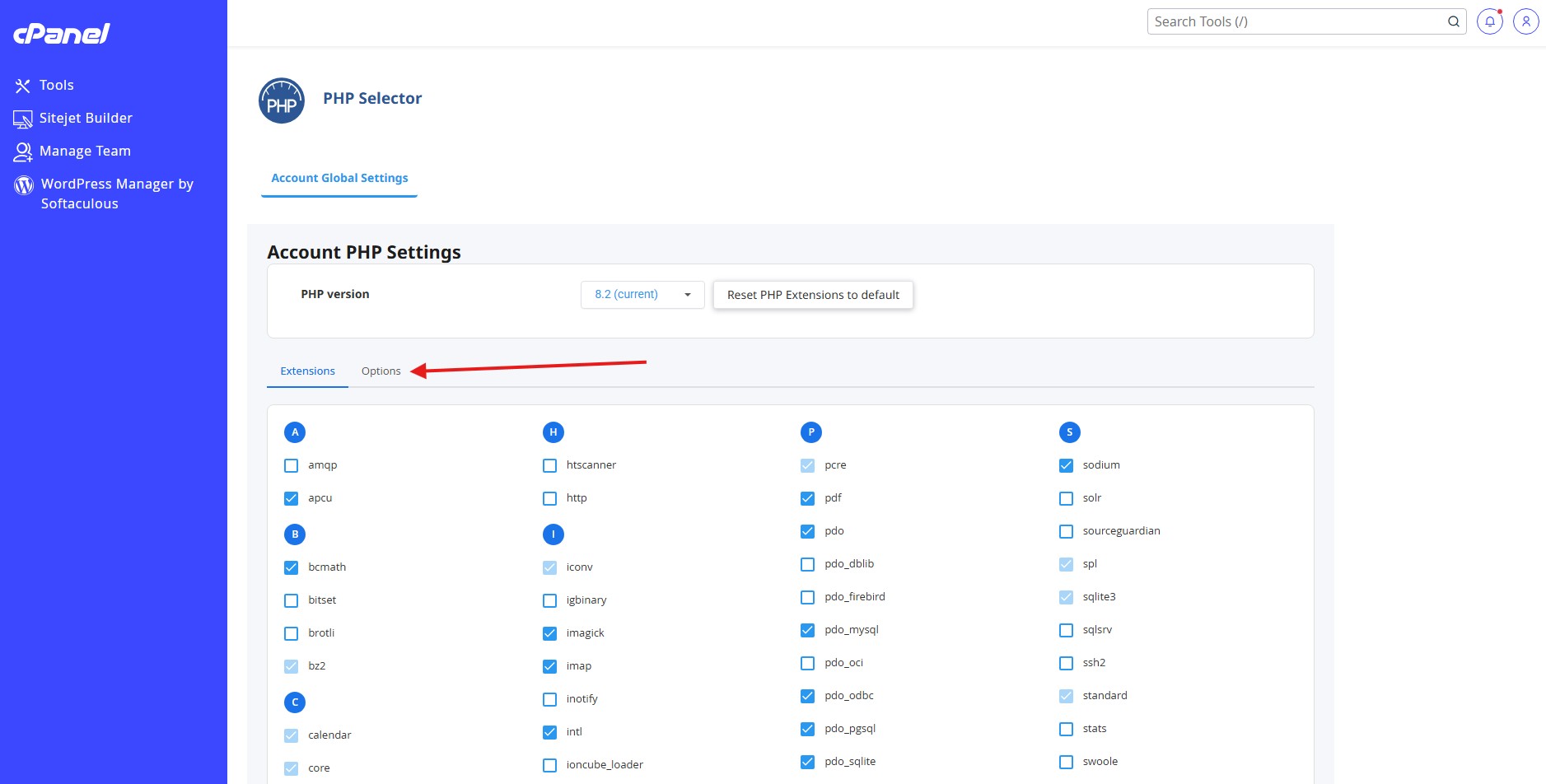This screenshot has height=784, width=1546.
Task: Open user account menu icon
Action: pyautogui.click(x=1526, y=21)
